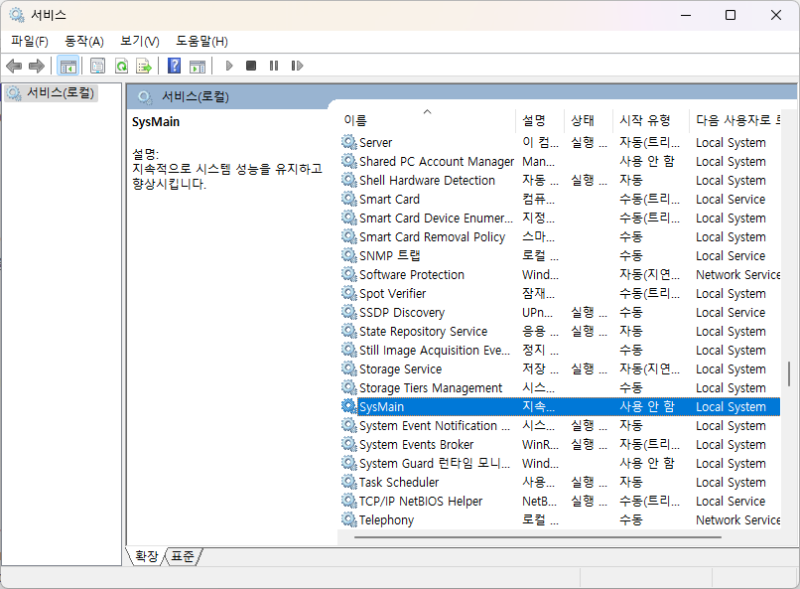This screenshot has width=800, height=589.
Task: Click the blue Help question mark icon
Action: (x=174, y=66)
